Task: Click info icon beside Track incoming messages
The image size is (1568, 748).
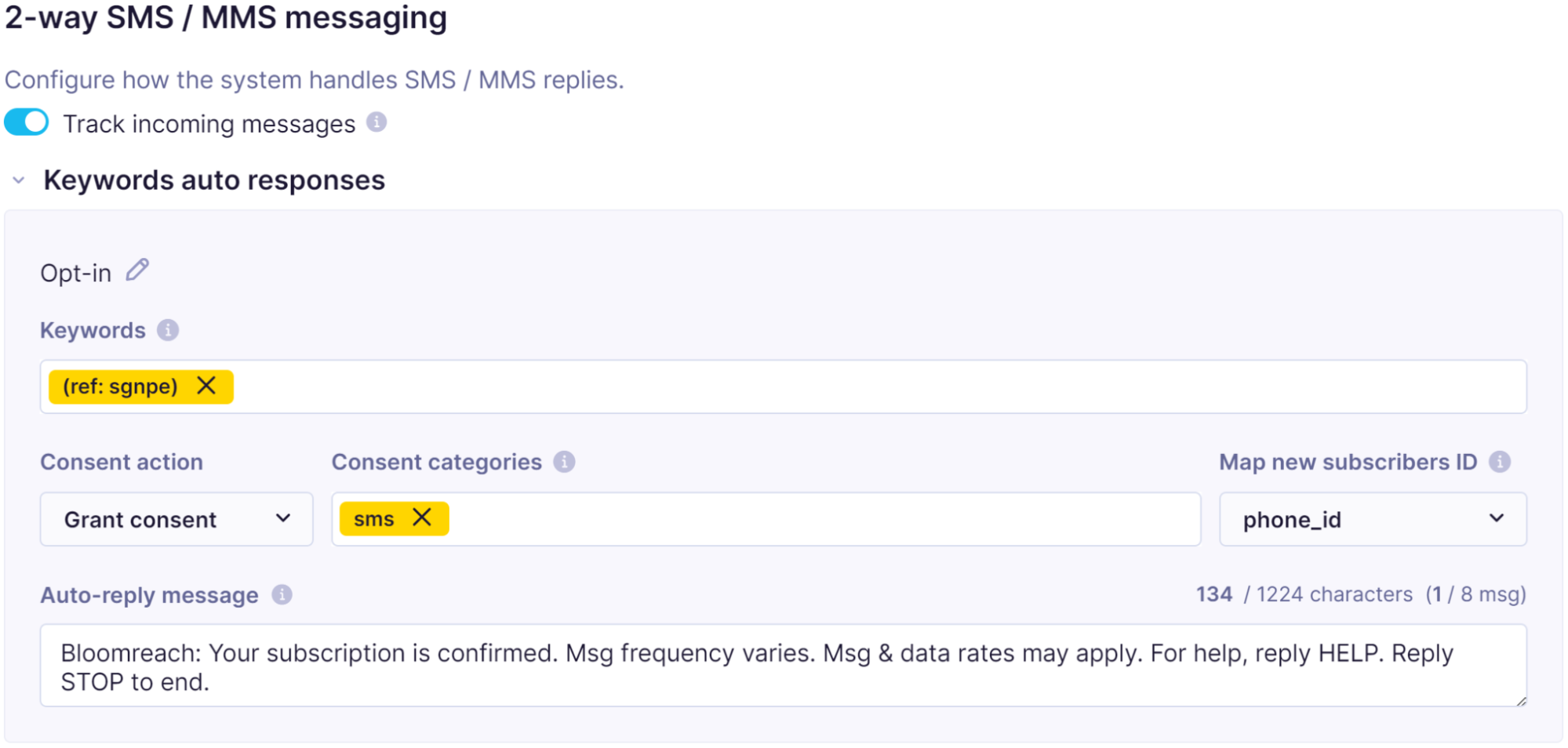Action: pyautogui.click(x=377, y=122)
